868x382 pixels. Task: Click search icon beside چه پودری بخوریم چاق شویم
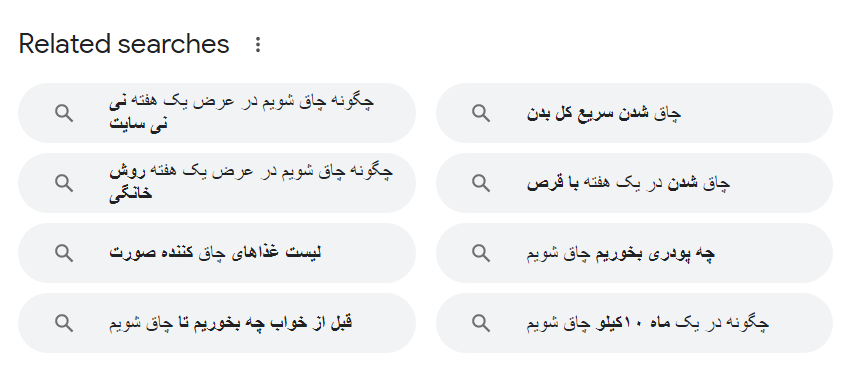coord(480,253)
